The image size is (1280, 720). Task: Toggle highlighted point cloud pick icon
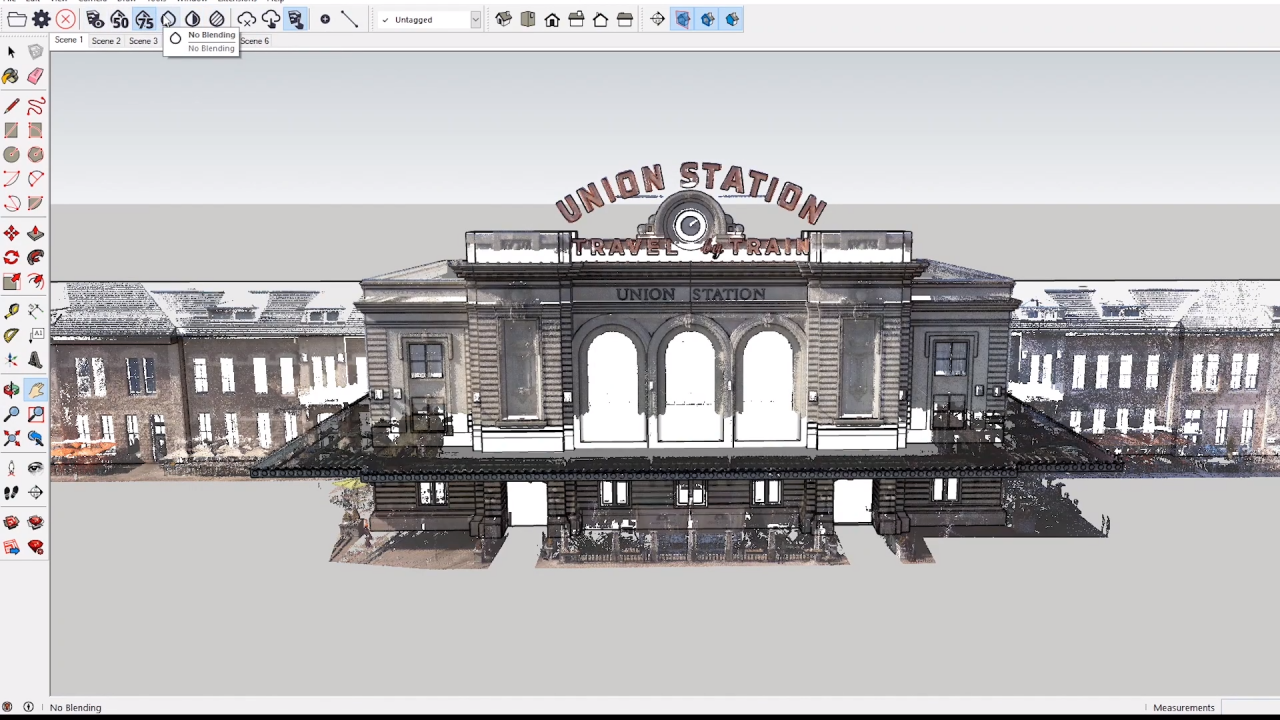point(295,19)
